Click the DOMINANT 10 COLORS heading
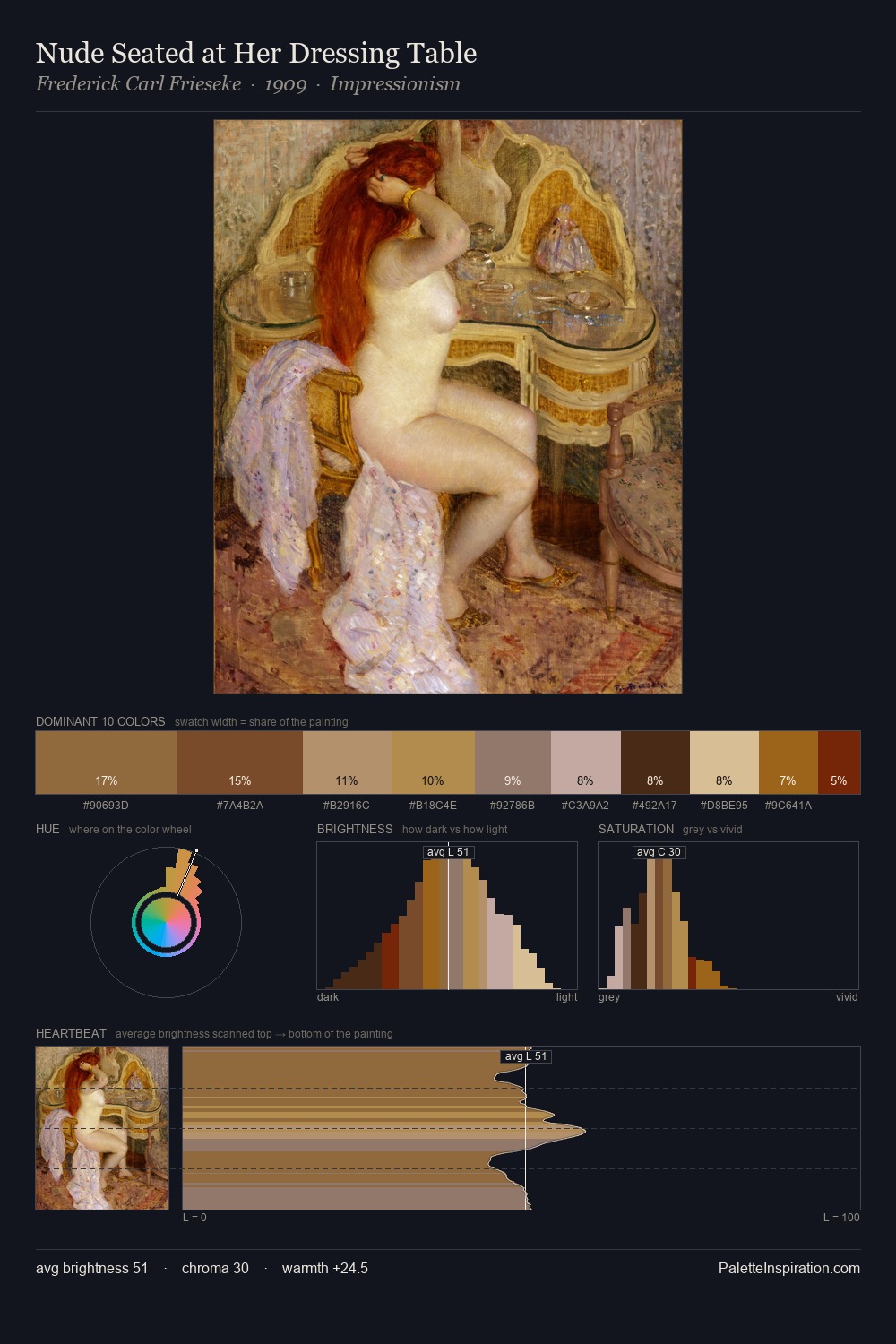The image size is (896, 1344). pos(100,721)
